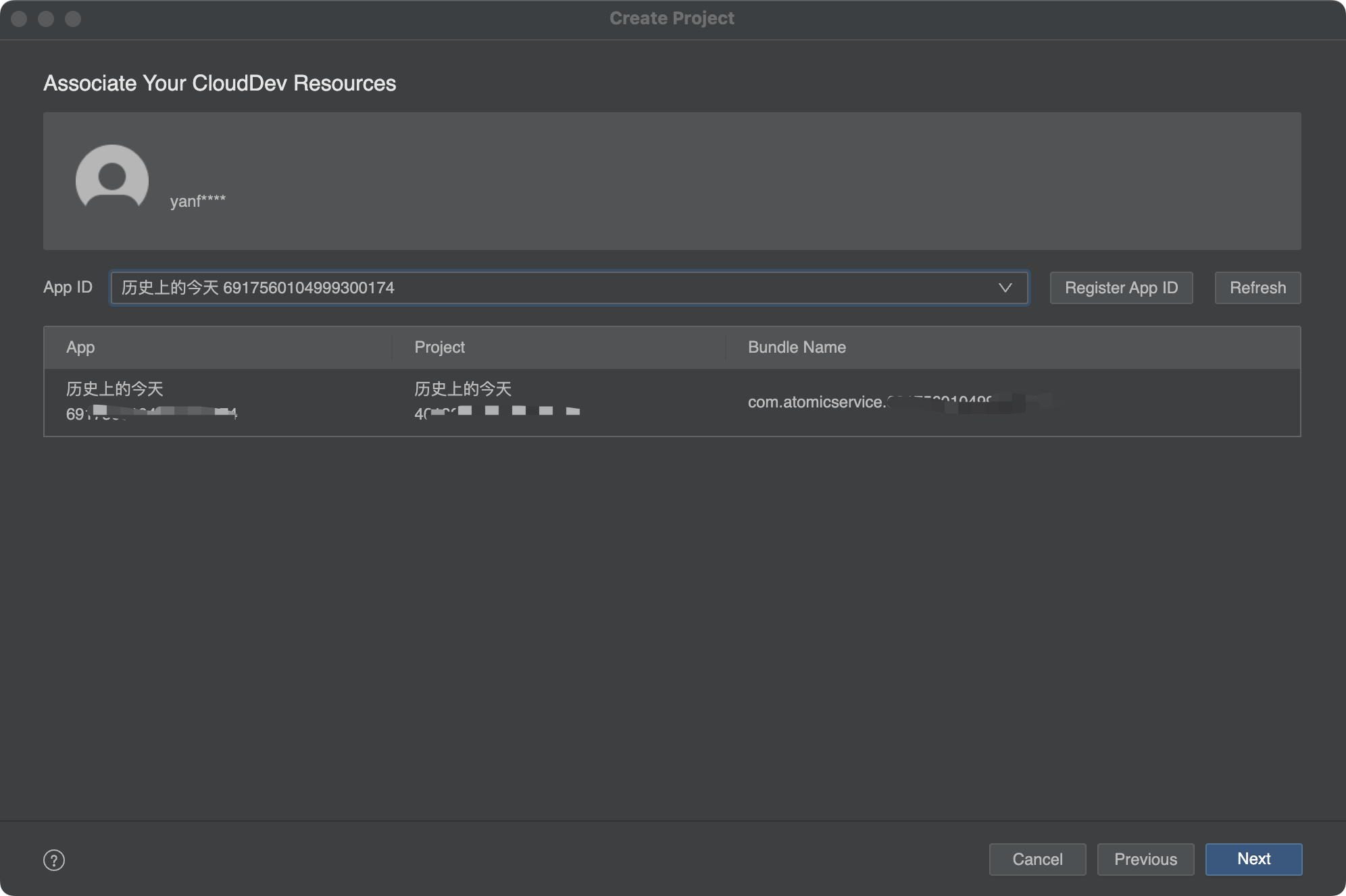Viewport: 1346px width, 896px height.
Task: Click the yanf**** account name
Action: pos(197,201)
